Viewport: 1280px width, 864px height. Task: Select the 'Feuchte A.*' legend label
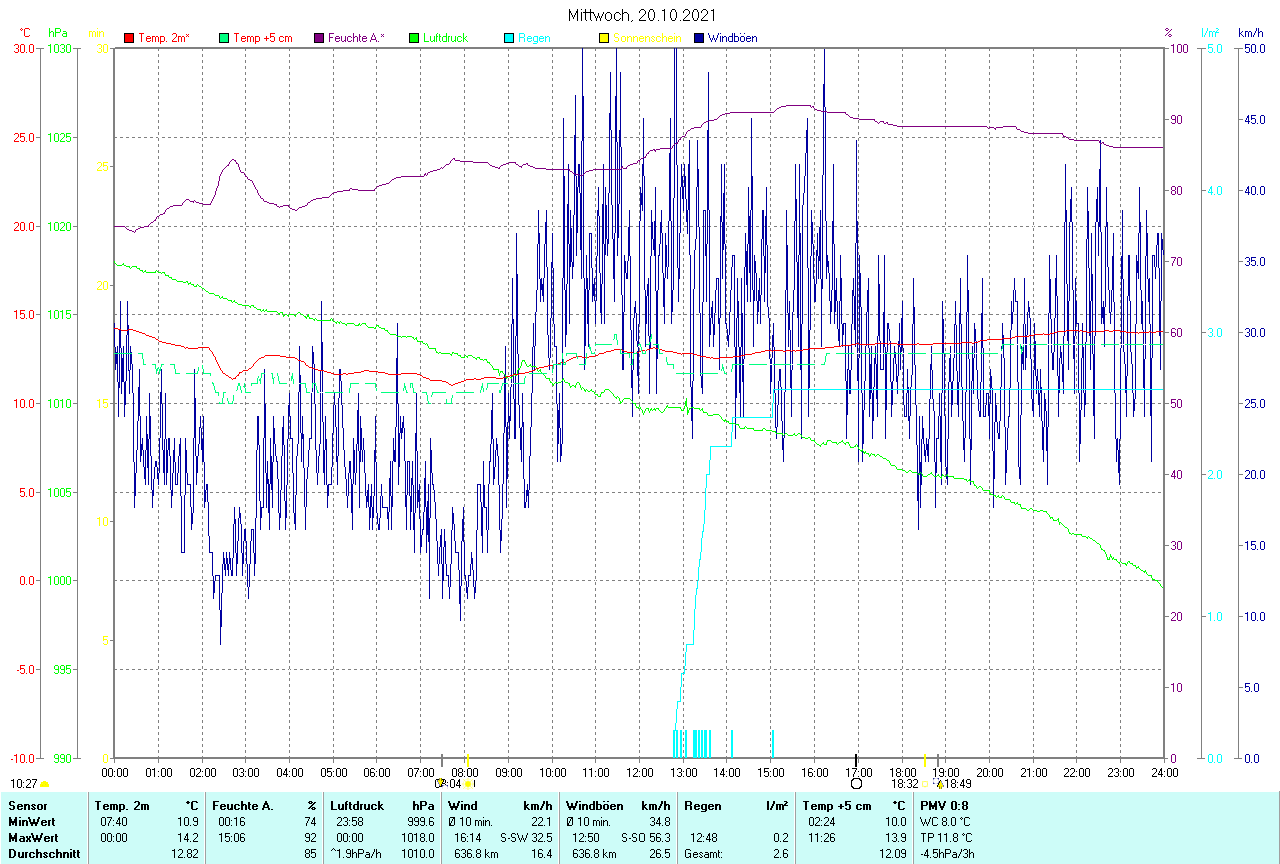(x=356, y=38)
